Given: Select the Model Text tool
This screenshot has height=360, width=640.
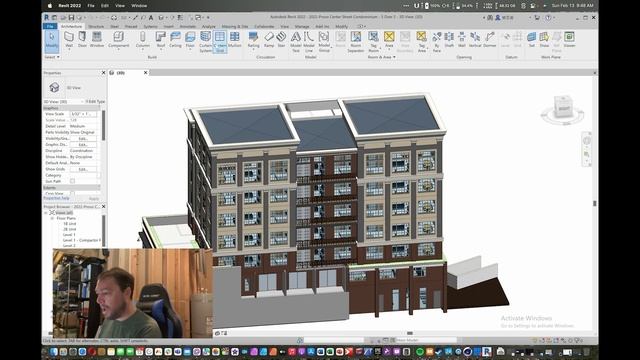Looking at the screenshot, I should click(x=296, y=42).
